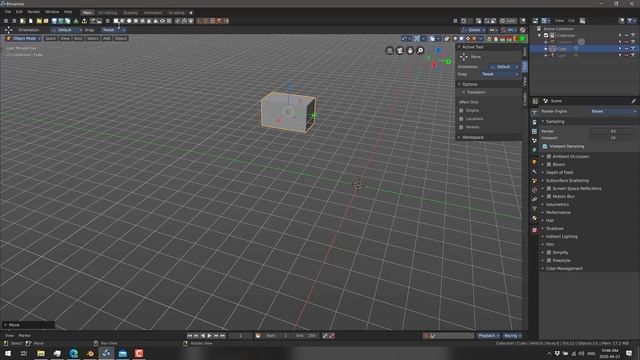Open the Help menu
The image size is (640, 360).
(68, 12)
